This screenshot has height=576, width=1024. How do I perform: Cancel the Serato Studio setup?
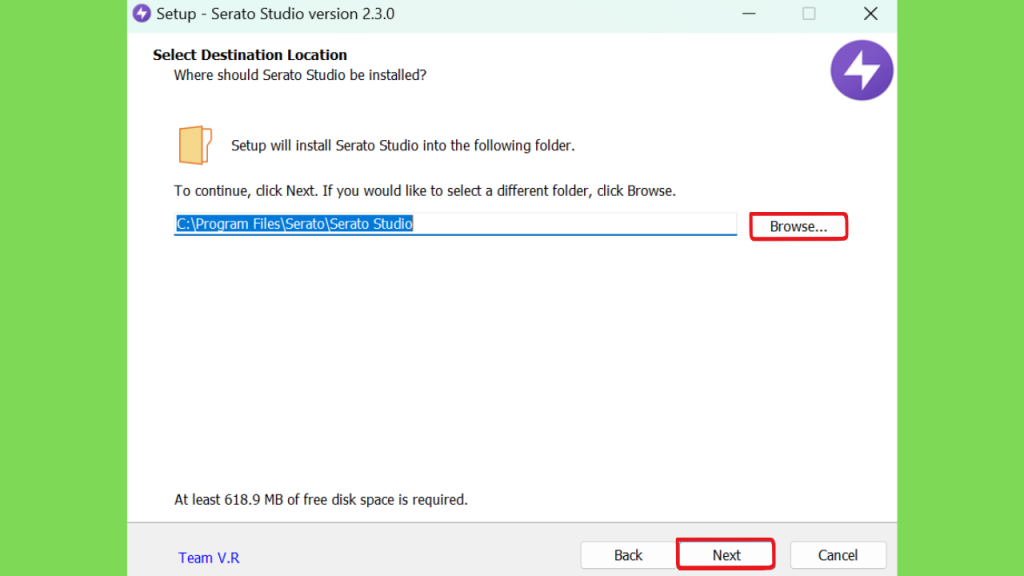[x=838, y=555]
